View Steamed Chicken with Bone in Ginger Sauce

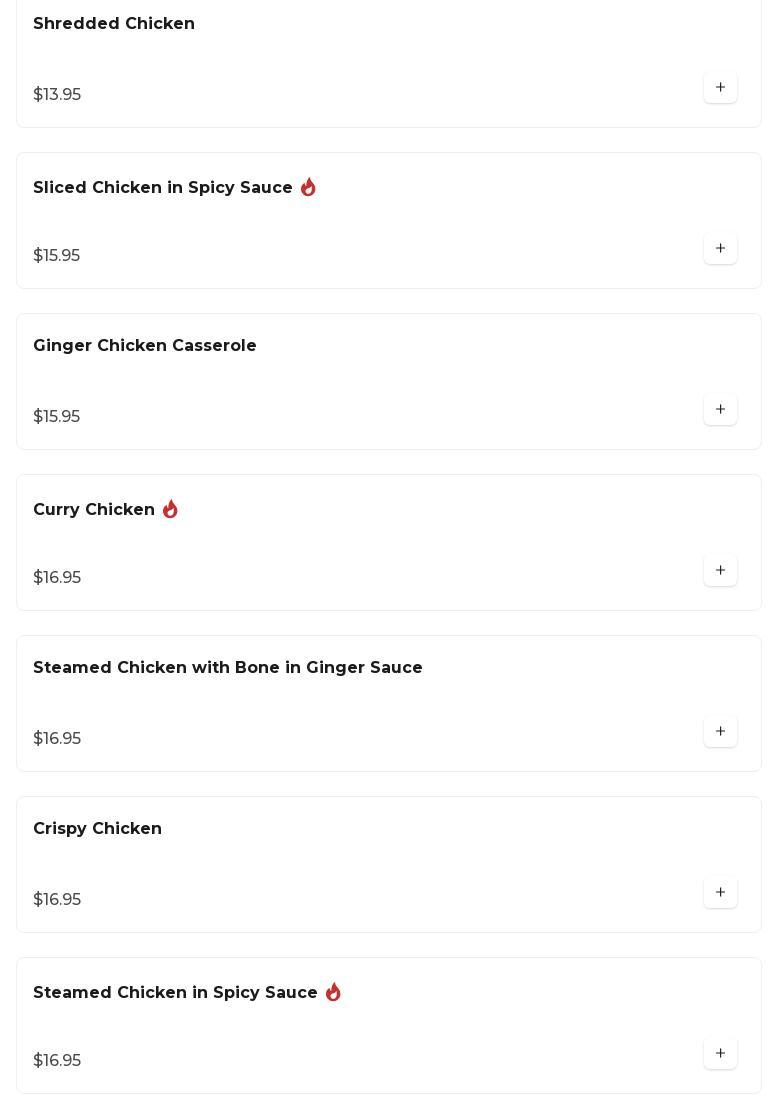click(x=228, y=668)
